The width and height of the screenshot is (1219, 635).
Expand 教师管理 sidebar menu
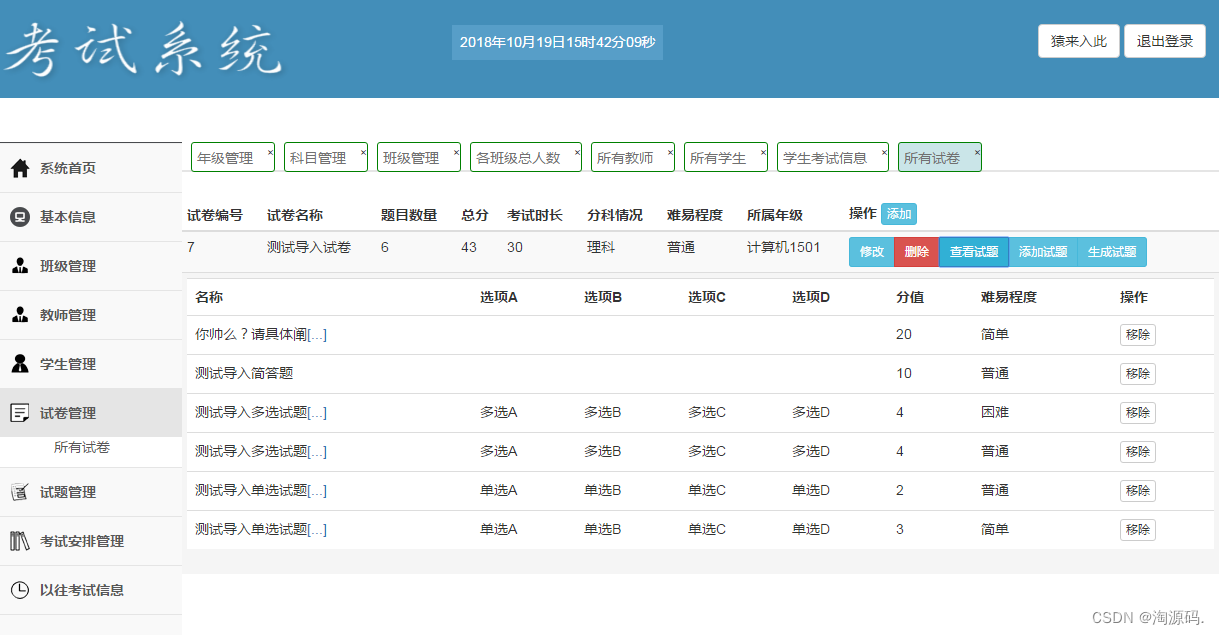[x=91, y=315]
